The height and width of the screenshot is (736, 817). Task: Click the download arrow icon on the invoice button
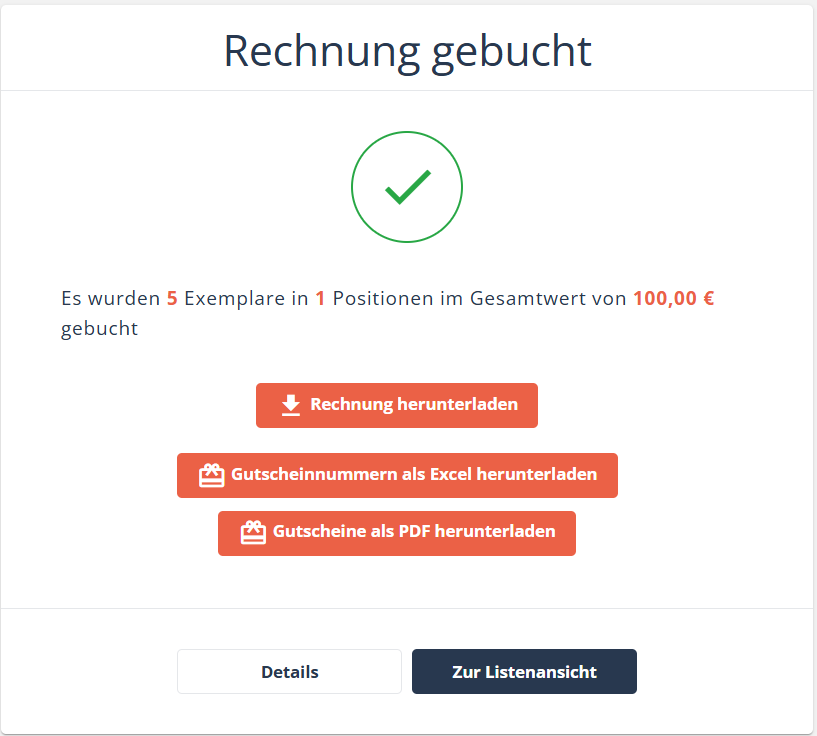tap(290, 405)
